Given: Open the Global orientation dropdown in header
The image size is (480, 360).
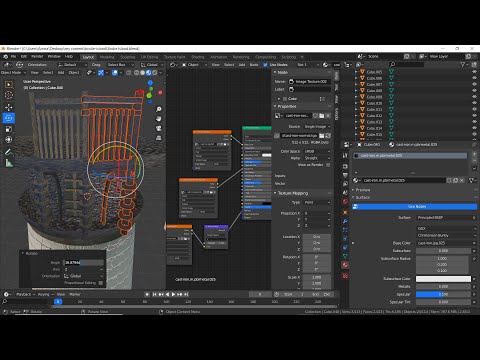Looking at the screenshot, I should [x=152, y=65].
